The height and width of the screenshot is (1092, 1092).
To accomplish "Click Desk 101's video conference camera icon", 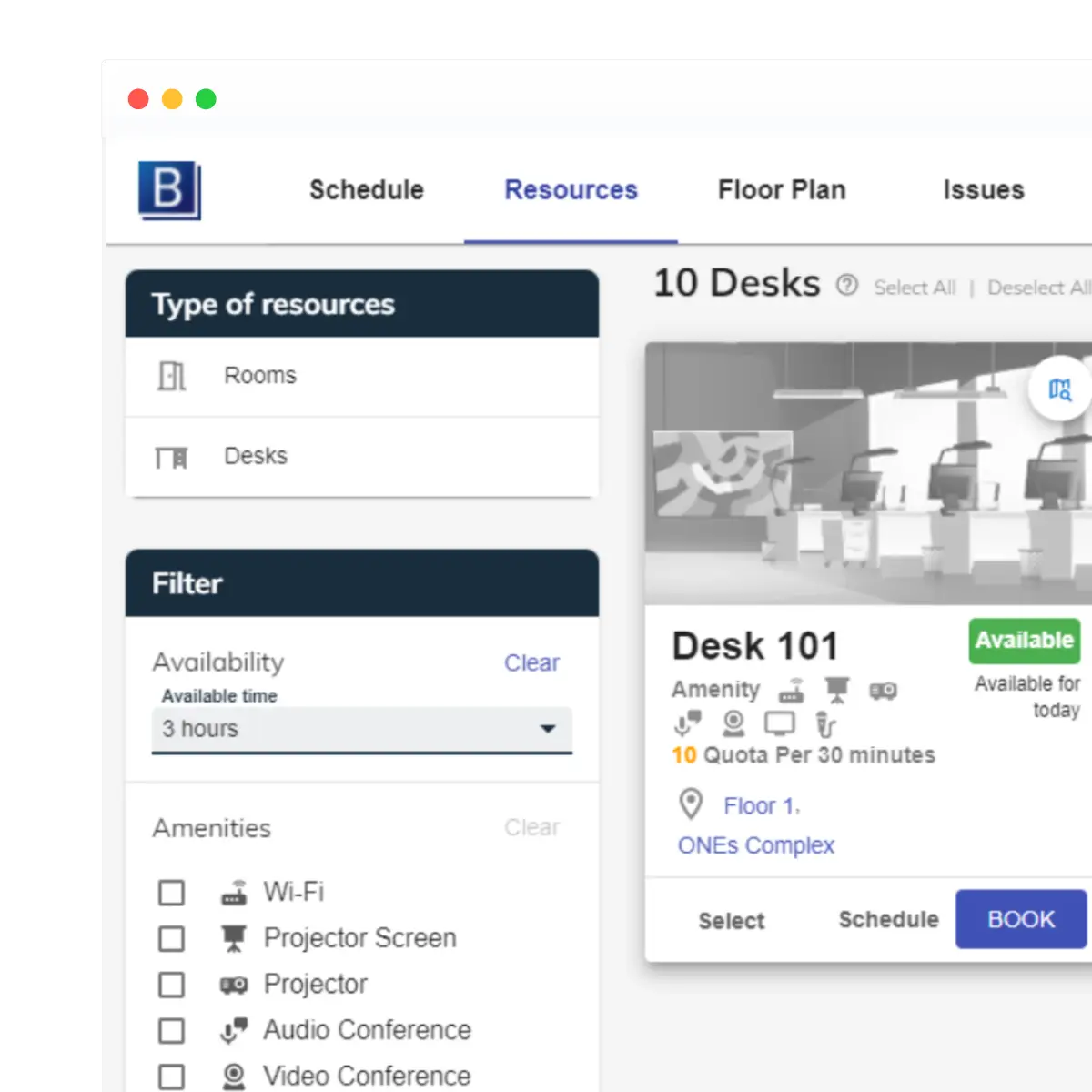I will click(x=733, y=723).
